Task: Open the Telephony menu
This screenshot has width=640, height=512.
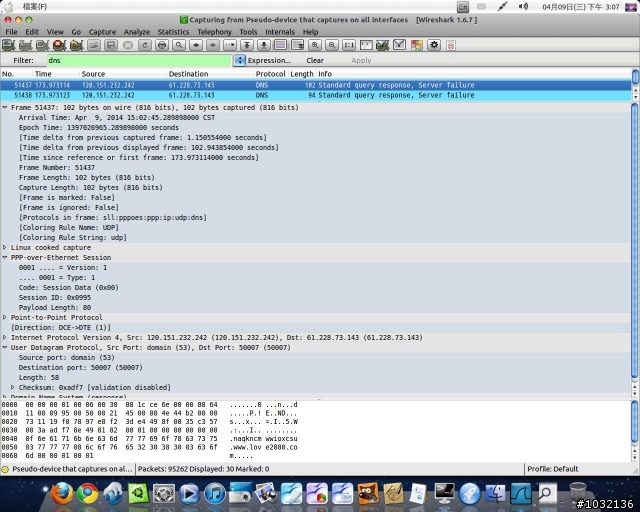Action: click(x=214, y=32)
